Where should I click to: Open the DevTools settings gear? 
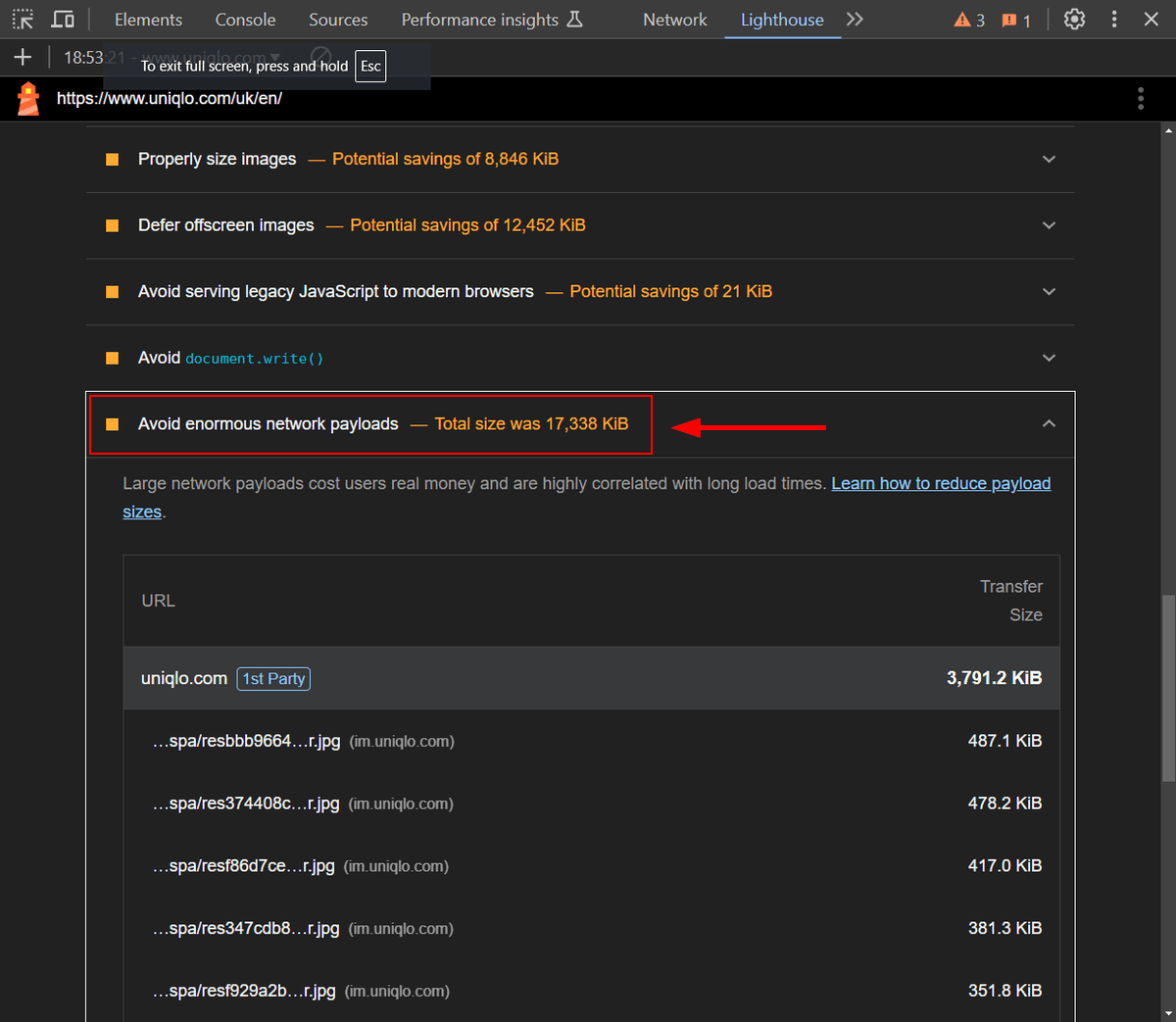click(1074, 20)
